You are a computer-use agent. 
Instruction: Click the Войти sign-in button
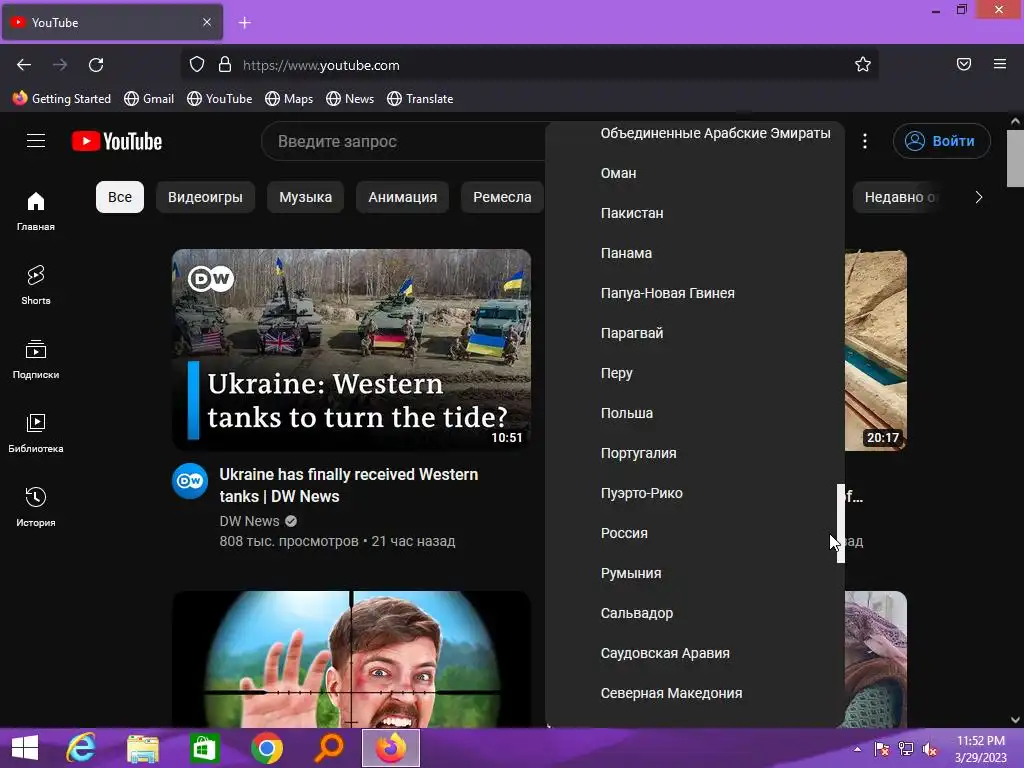click(941, 141)
